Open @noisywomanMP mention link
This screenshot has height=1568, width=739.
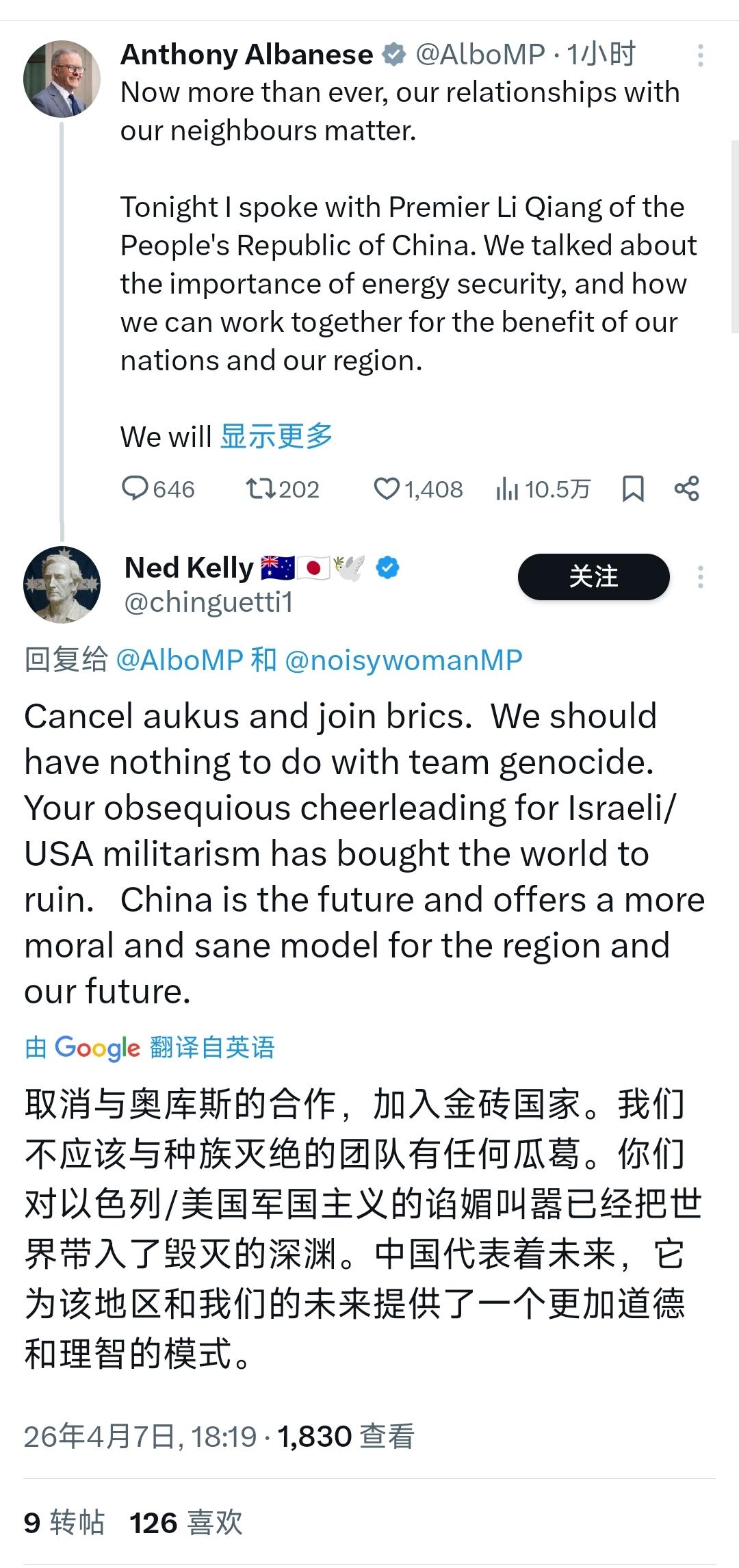(403, 660)
